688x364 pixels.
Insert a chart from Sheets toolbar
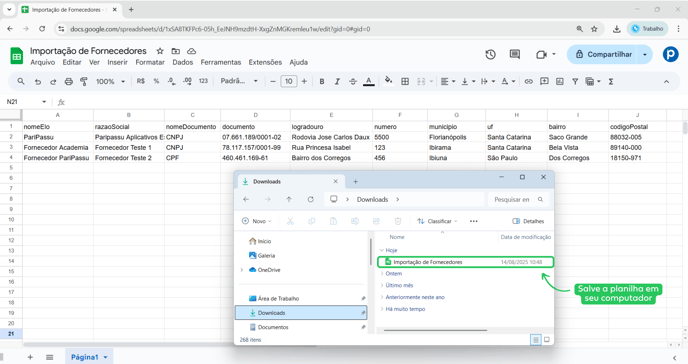pos(559,82)
